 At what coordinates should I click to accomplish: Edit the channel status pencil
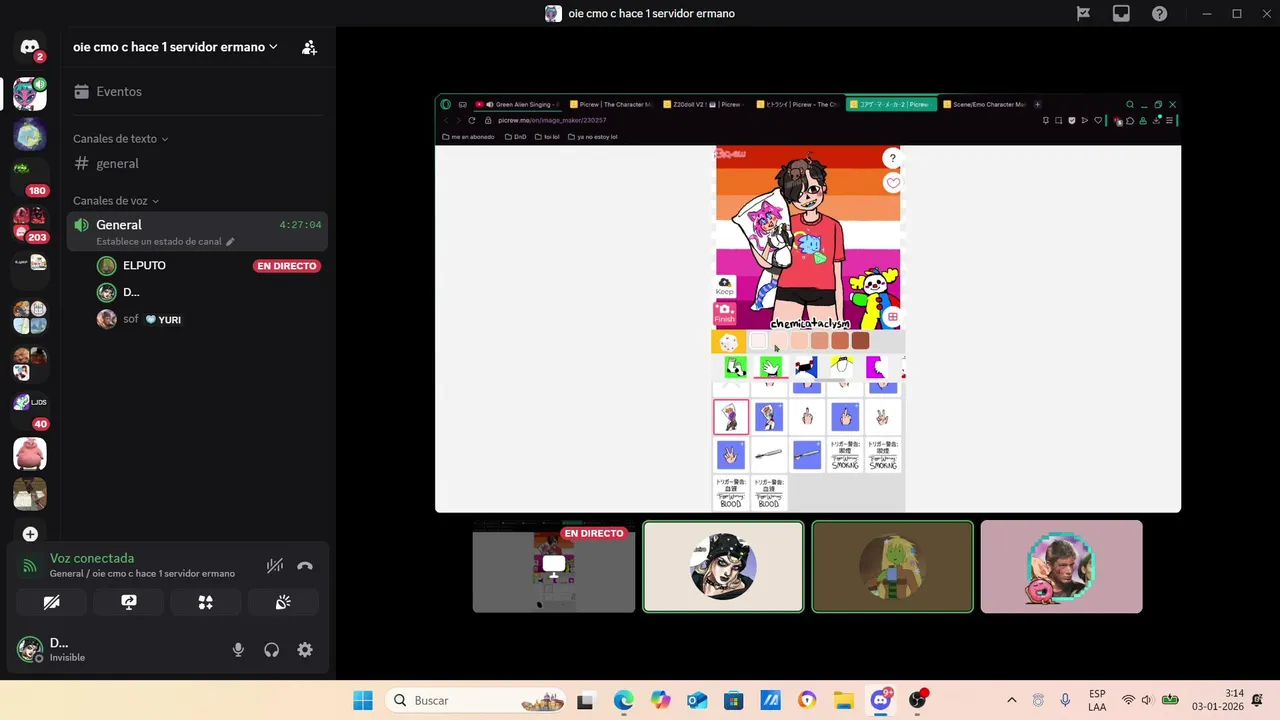230,242
